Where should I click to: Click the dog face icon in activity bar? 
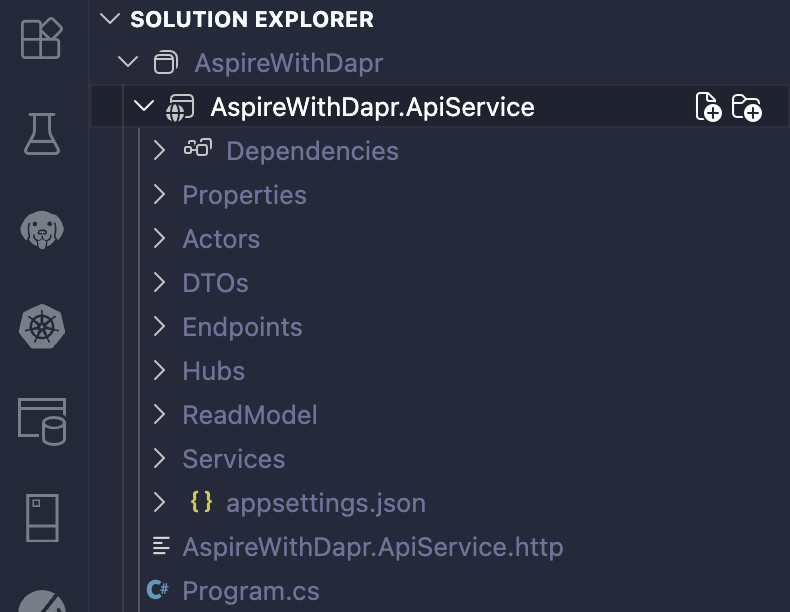tap(42, 230)
